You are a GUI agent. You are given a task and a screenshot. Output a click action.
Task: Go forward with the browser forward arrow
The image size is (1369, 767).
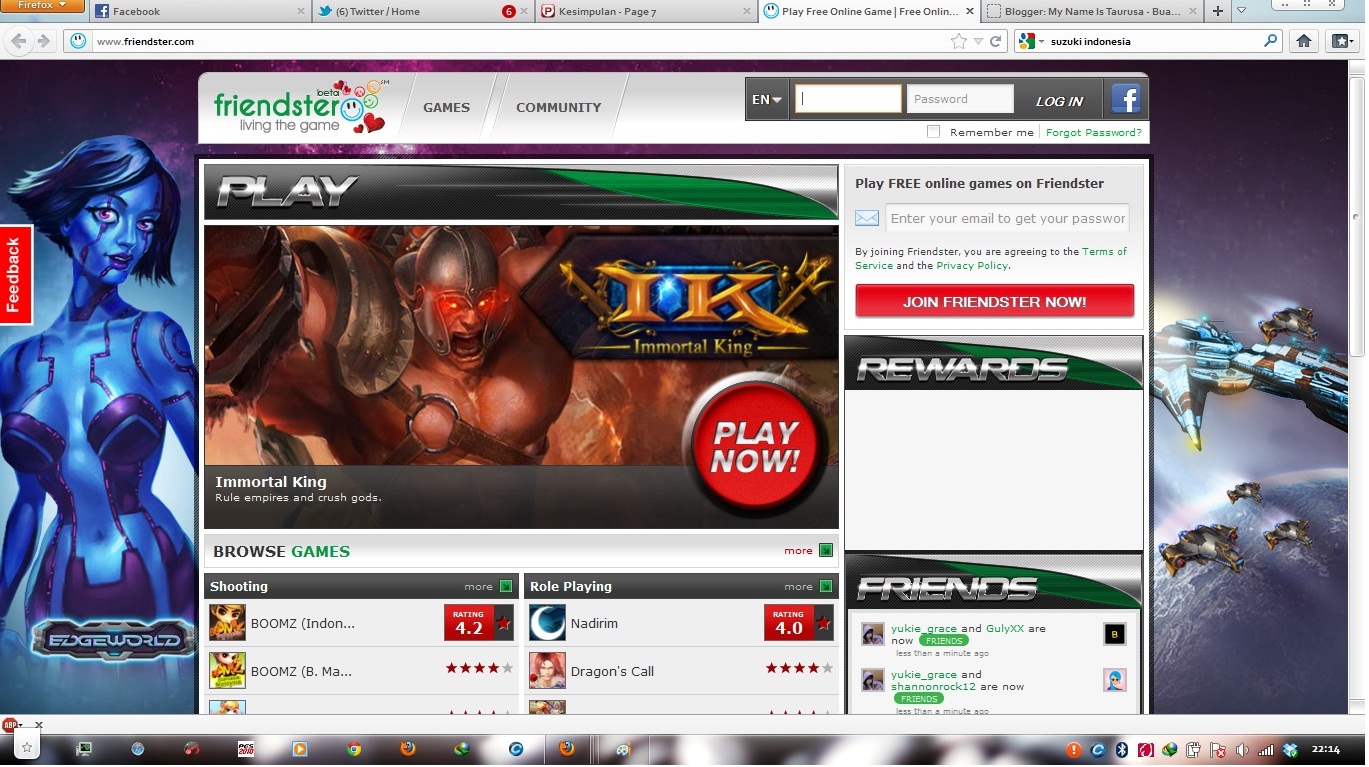[x=43, y=41]
